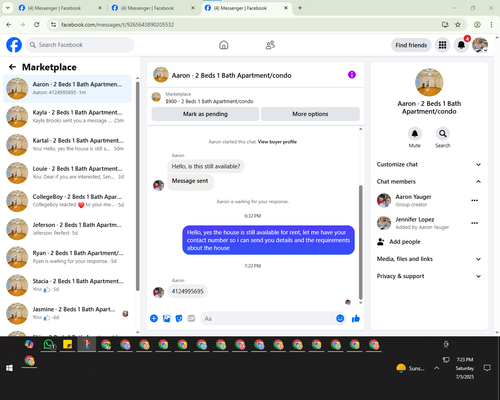The height and width of the screenshot is (400, 500).
Task: Open the purple conversation information icon
Action: coord(352,75)
